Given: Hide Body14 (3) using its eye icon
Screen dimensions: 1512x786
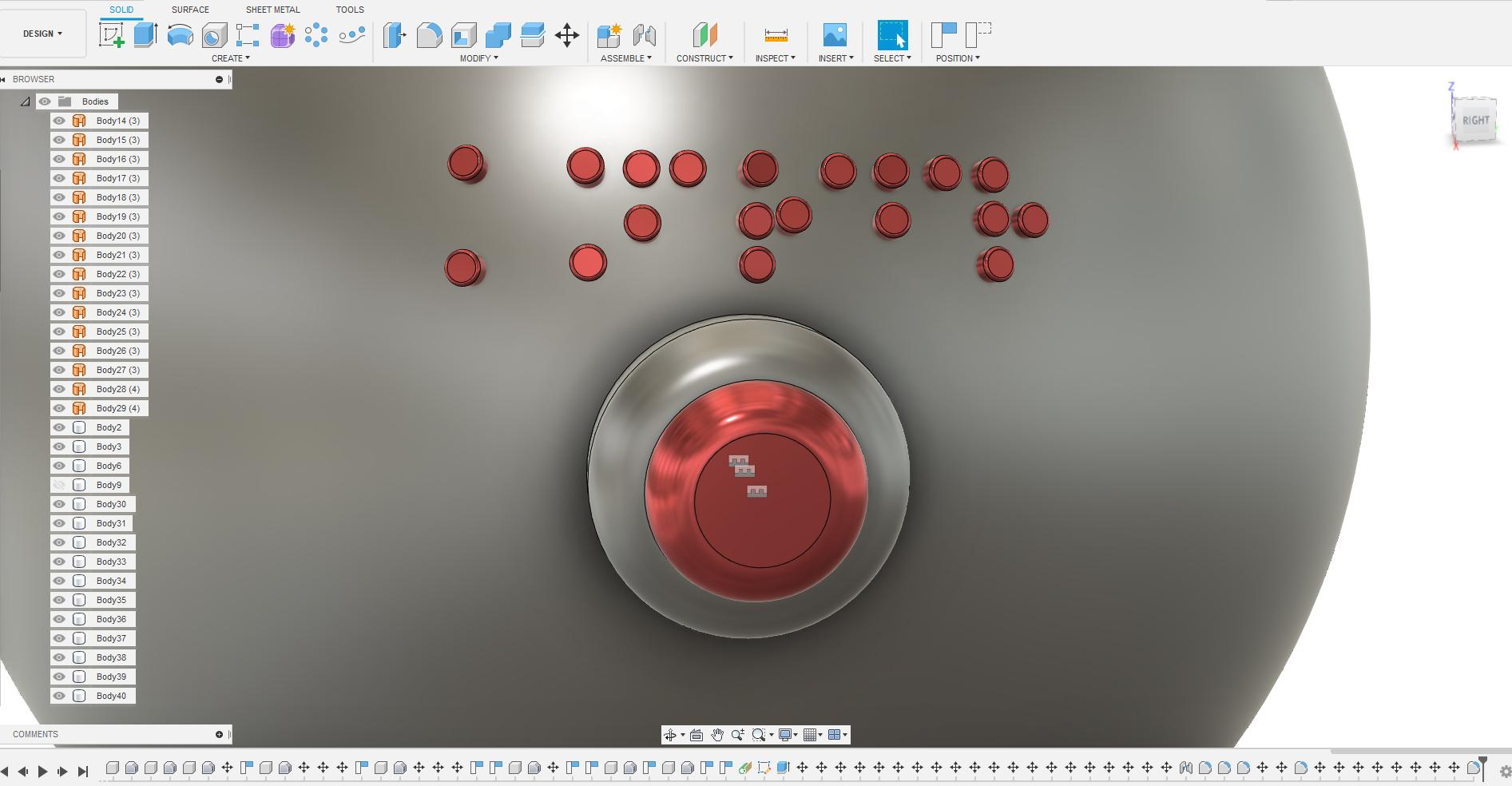Looking at the screenshot, I should (x=59, y=121).
